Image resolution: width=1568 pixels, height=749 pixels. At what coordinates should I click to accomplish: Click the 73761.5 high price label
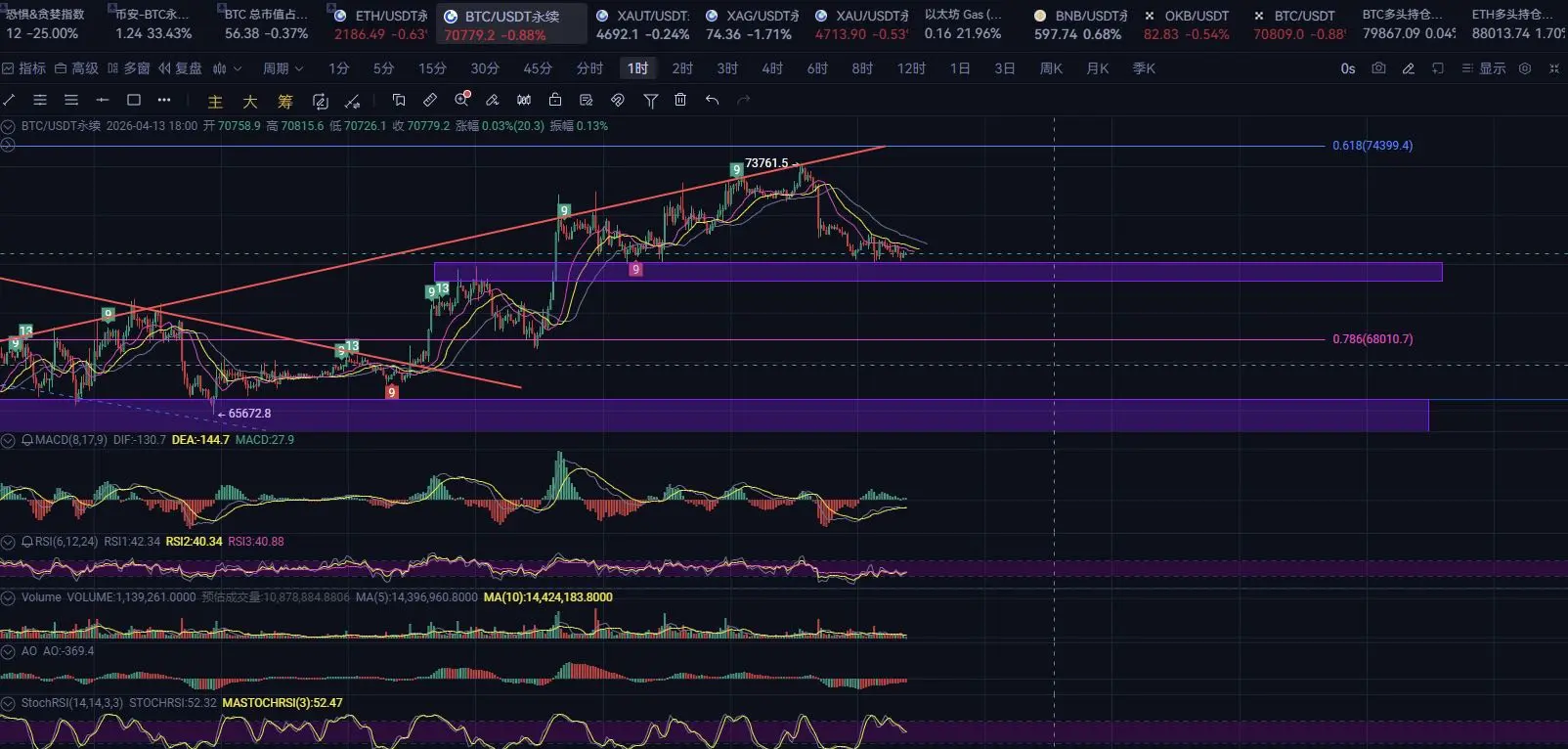766,163
